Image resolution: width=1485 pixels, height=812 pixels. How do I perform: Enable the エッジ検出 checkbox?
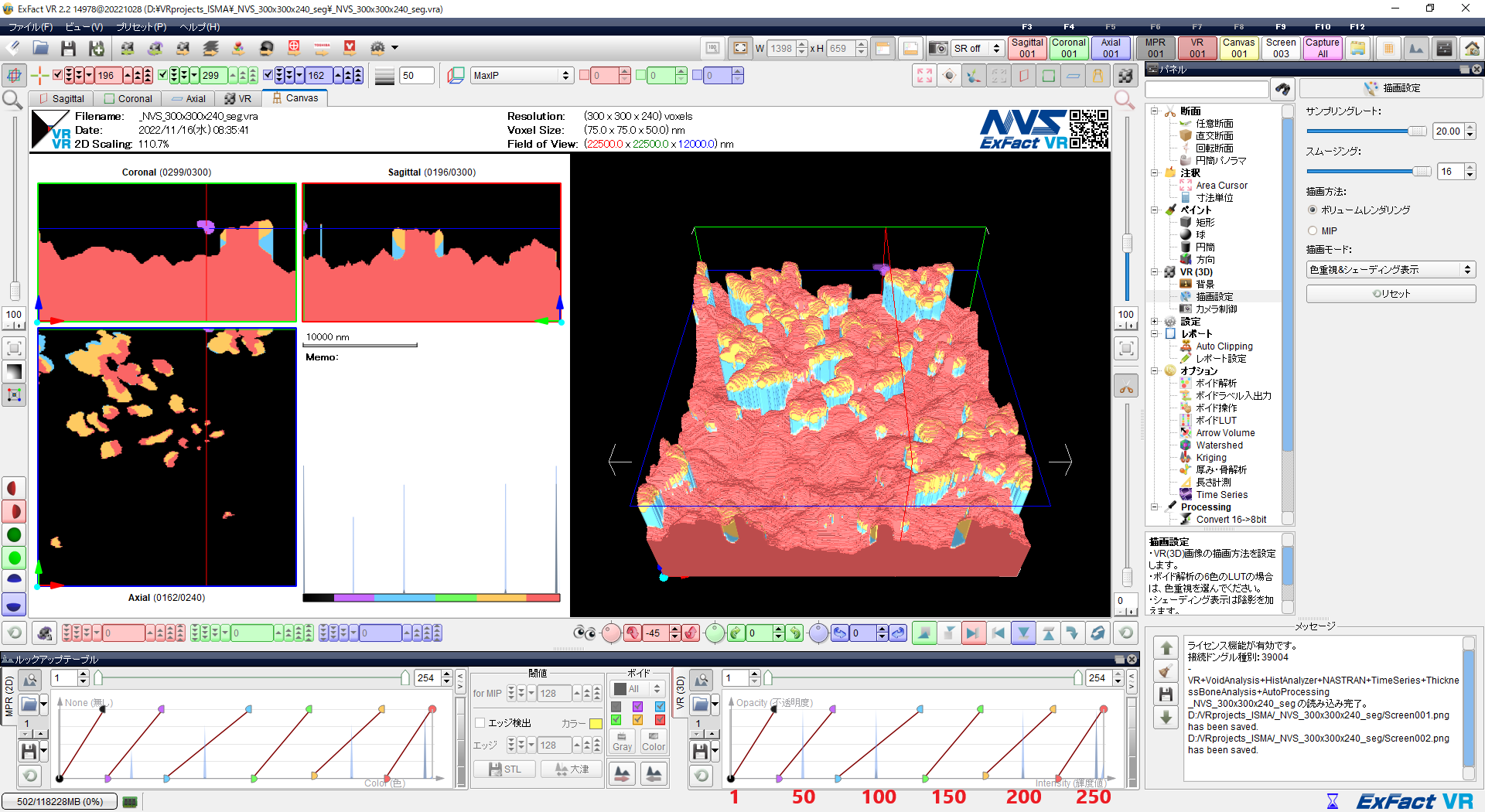480,723
